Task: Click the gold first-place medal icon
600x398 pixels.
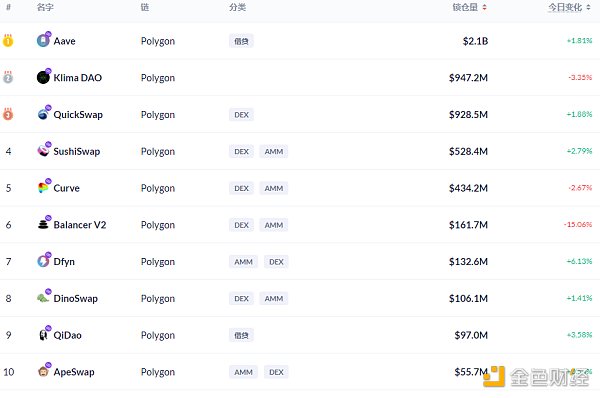Action: [8, 40]
